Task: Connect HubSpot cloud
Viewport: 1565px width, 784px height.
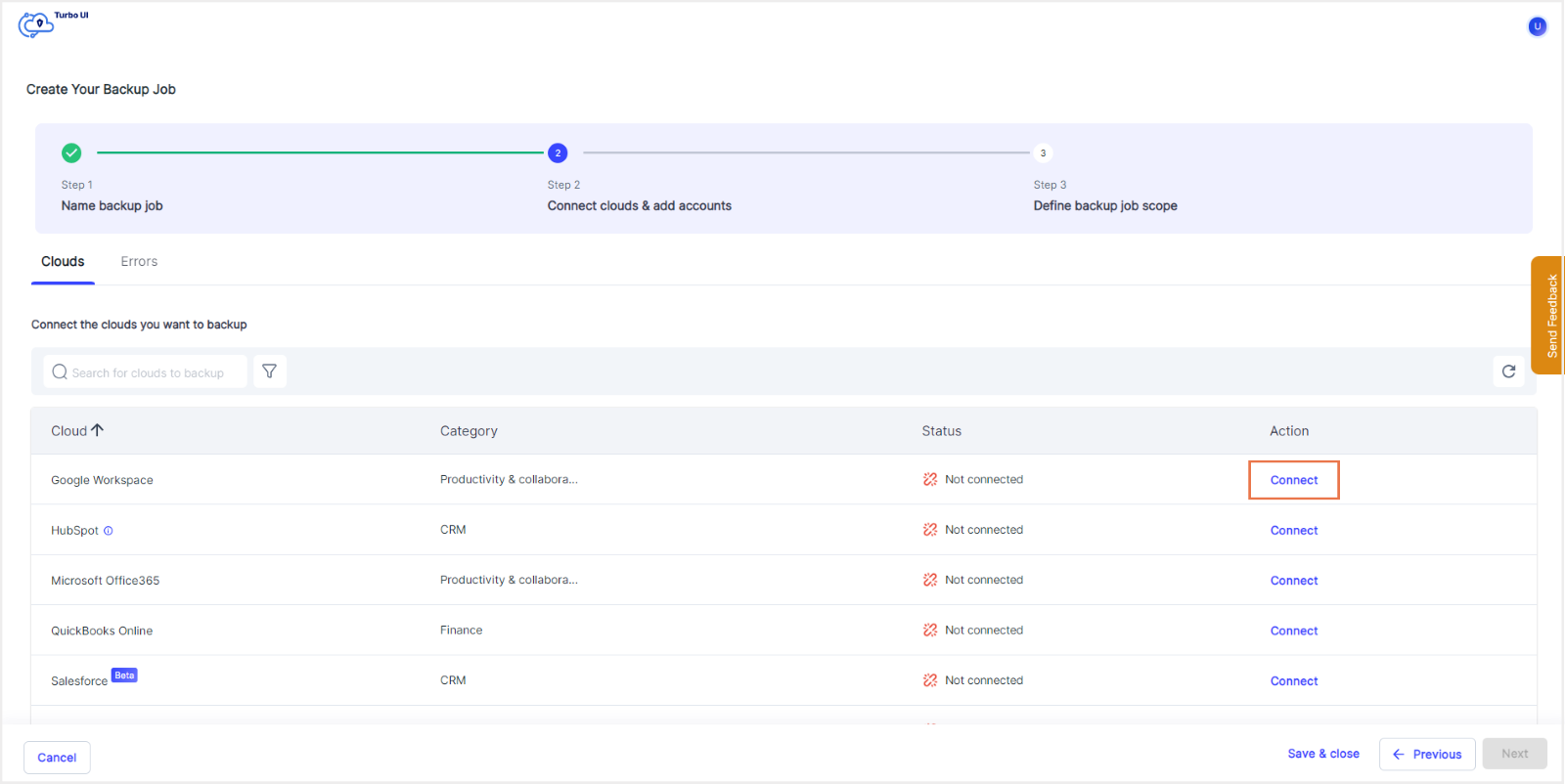Action: pyautogui.click(x=1294, y=531)
